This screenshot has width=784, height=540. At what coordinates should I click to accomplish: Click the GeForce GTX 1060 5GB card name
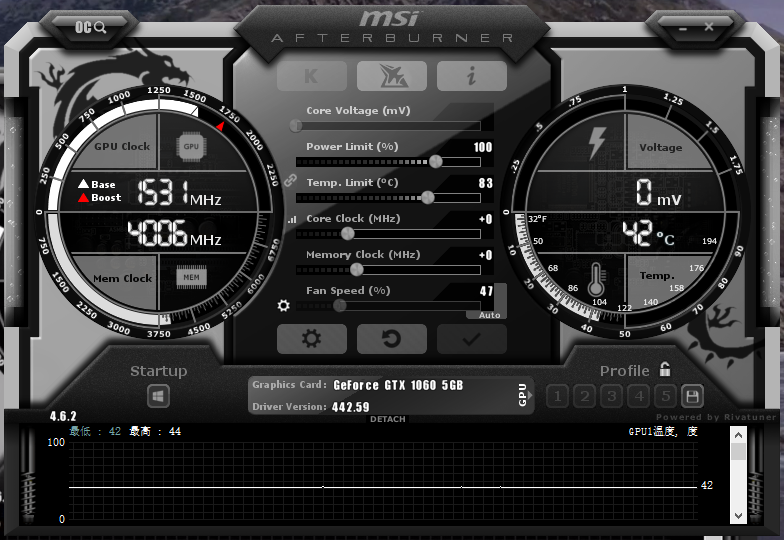coord(398,385)
